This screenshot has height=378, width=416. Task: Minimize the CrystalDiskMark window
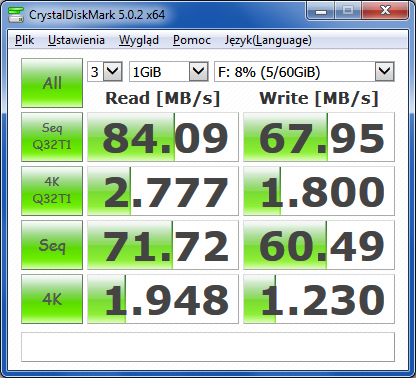tap(321, 11)
